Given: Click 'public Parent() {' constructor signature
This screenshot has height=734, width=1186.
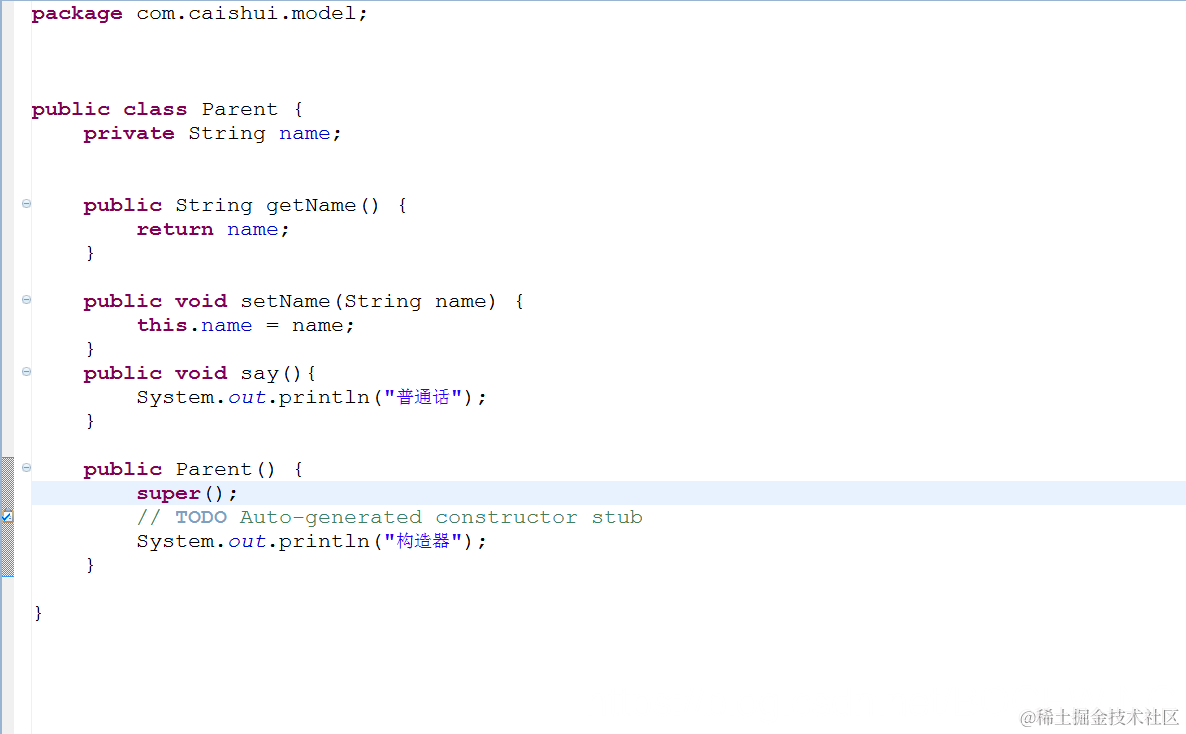Looking at the screenshot, I should [193, 470].
